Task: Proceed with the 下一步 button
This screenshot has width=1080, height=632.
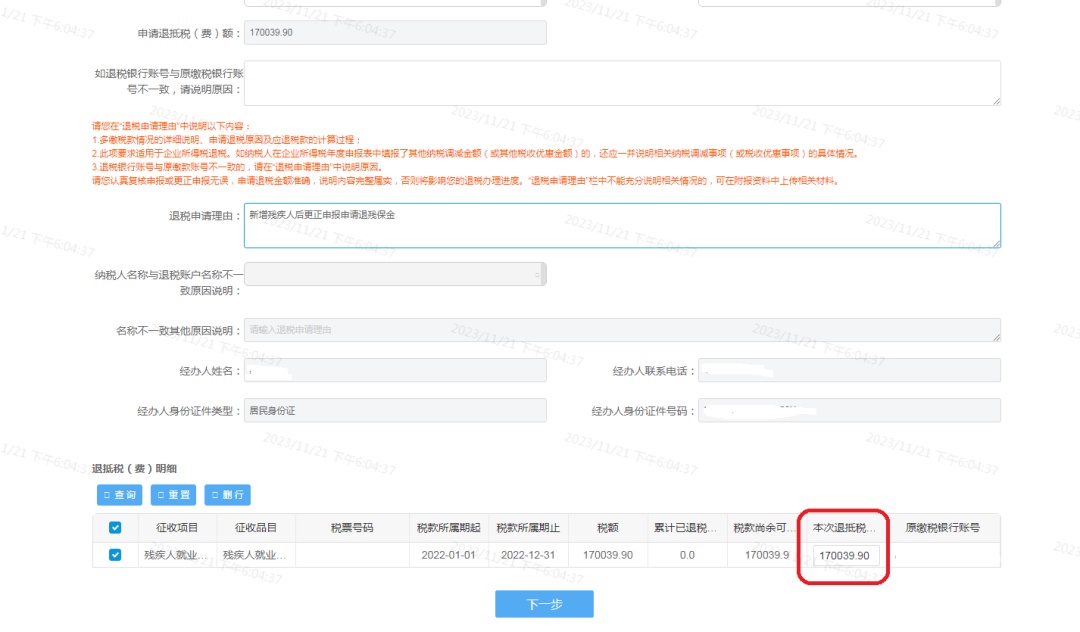Action: [x=544, y=604]
